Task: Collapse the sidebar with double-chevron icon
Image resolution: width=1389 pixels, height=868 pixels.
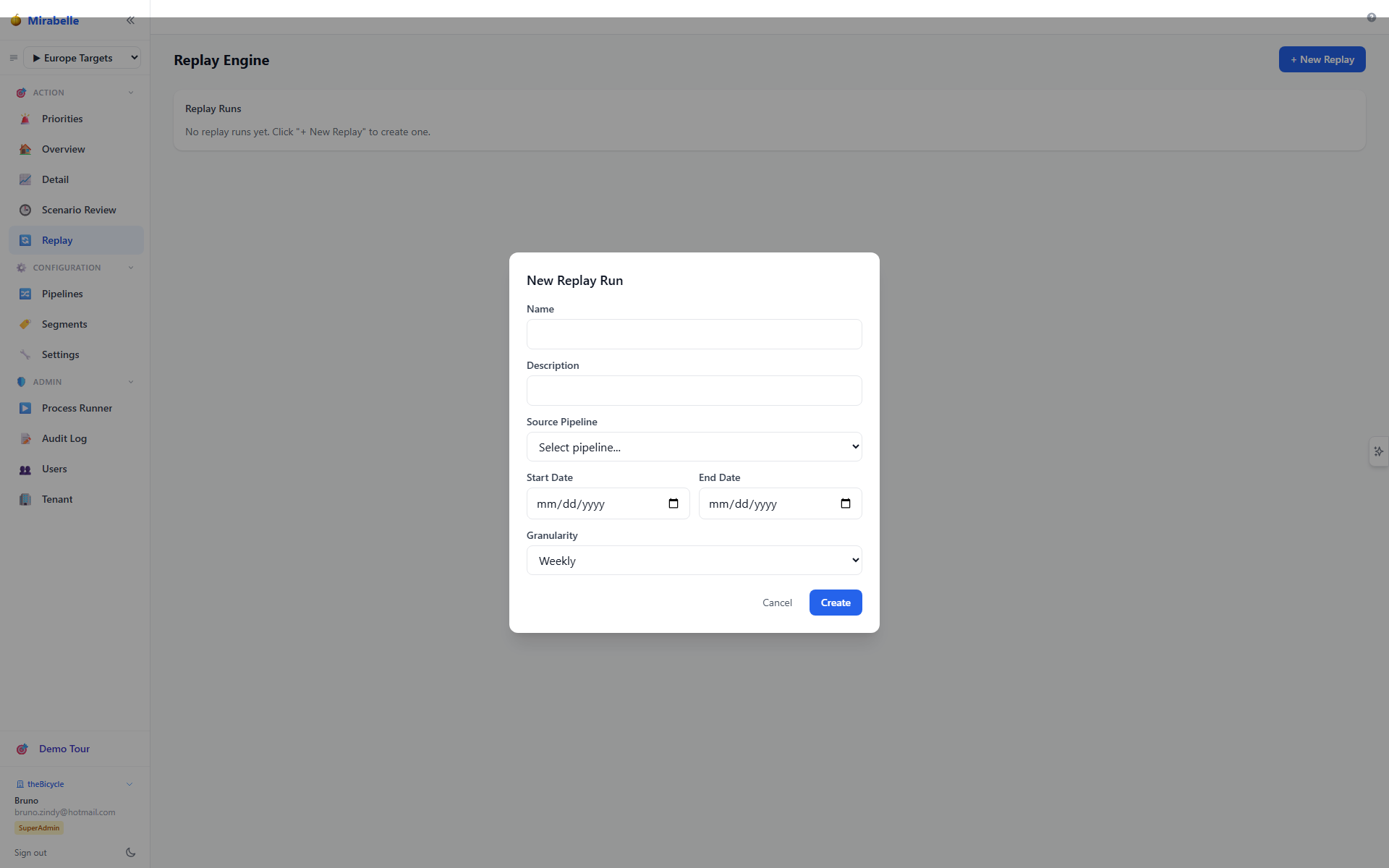Action: 130,20
